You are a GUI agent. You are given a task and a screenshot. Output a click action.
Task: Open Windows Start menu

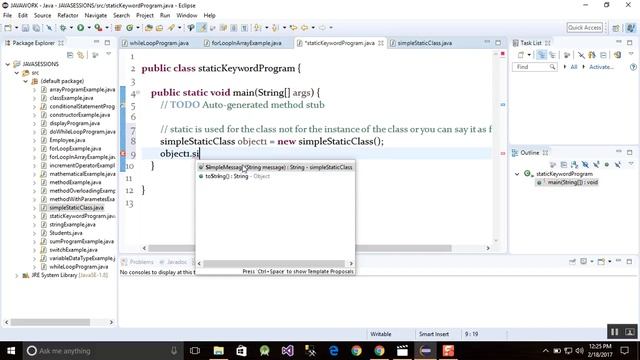(x=11, y=351)
